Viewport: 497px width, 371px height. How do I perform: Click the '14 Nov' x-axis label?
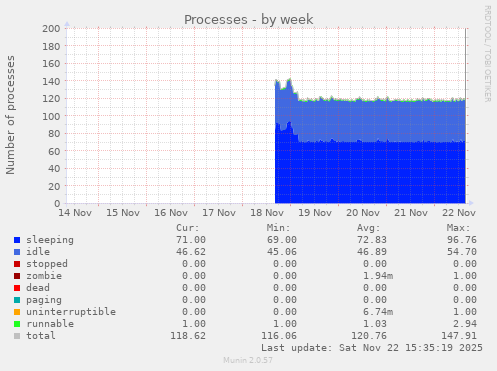tap(75, 213)
